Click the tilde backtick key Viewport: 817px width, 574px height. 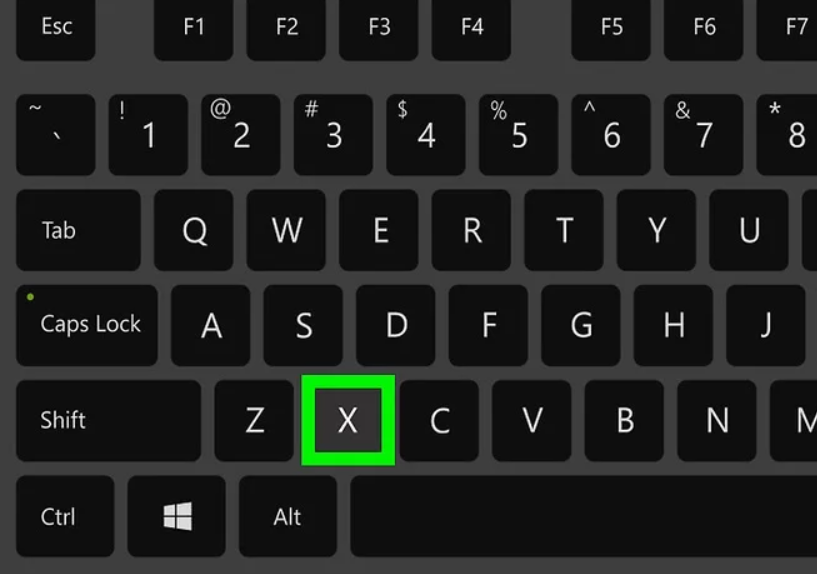[x=56, y=134]
